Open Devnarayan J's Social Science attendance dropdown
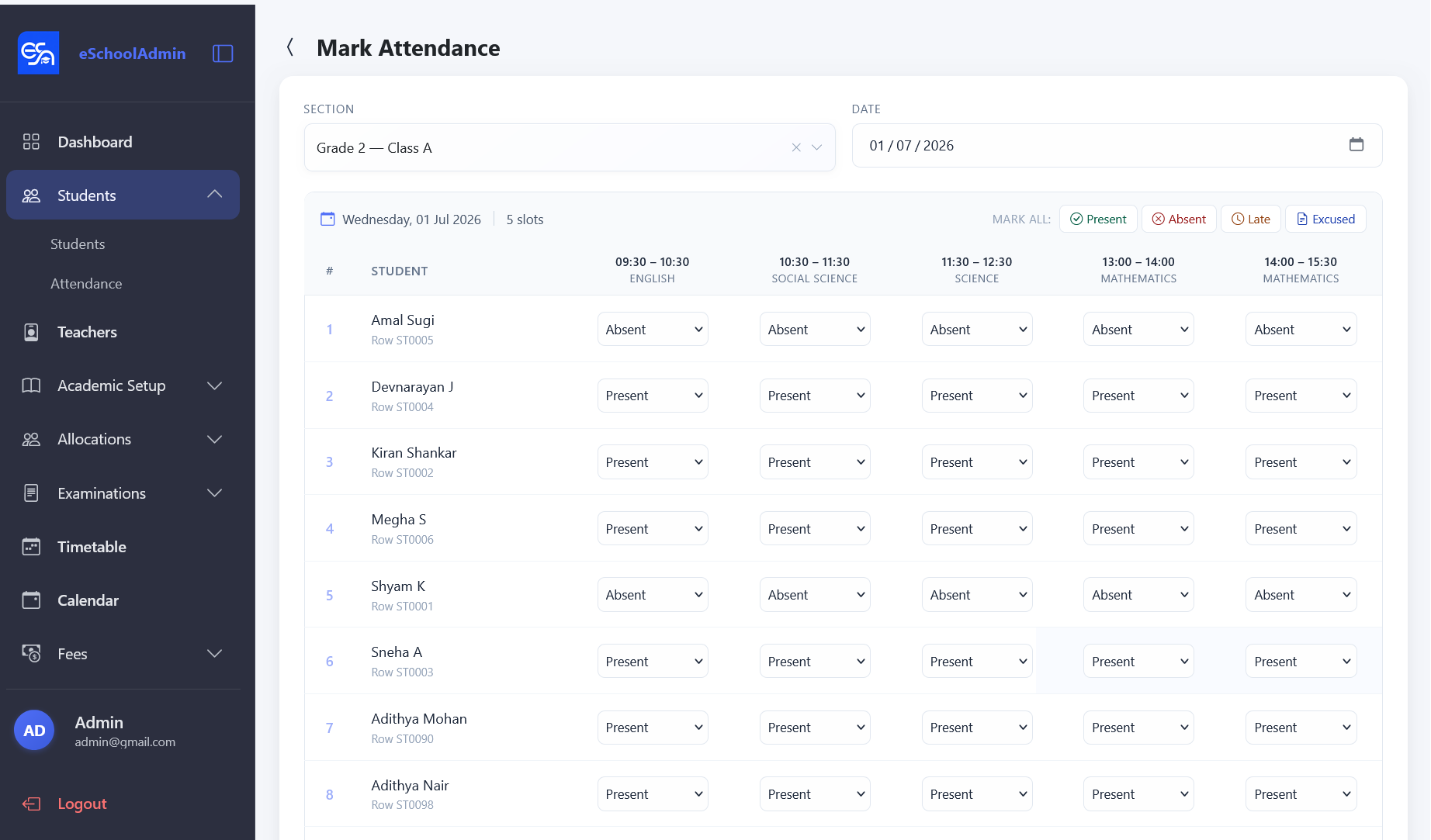The image size is (1431, 840). 815,396
